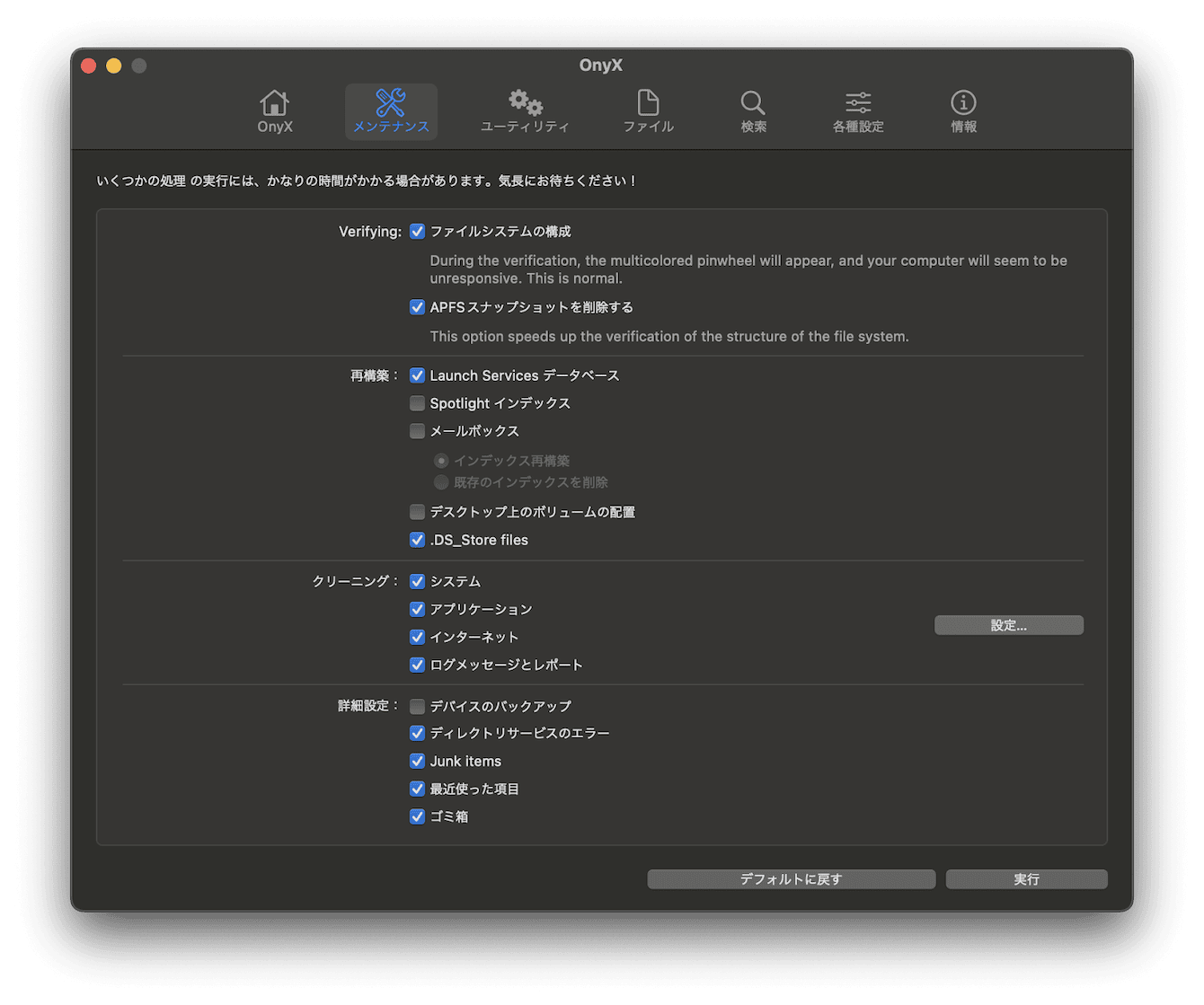Open the 情報 info toolbar icon
This screenshot has height=1005, width=1204.
coord(963,112)
